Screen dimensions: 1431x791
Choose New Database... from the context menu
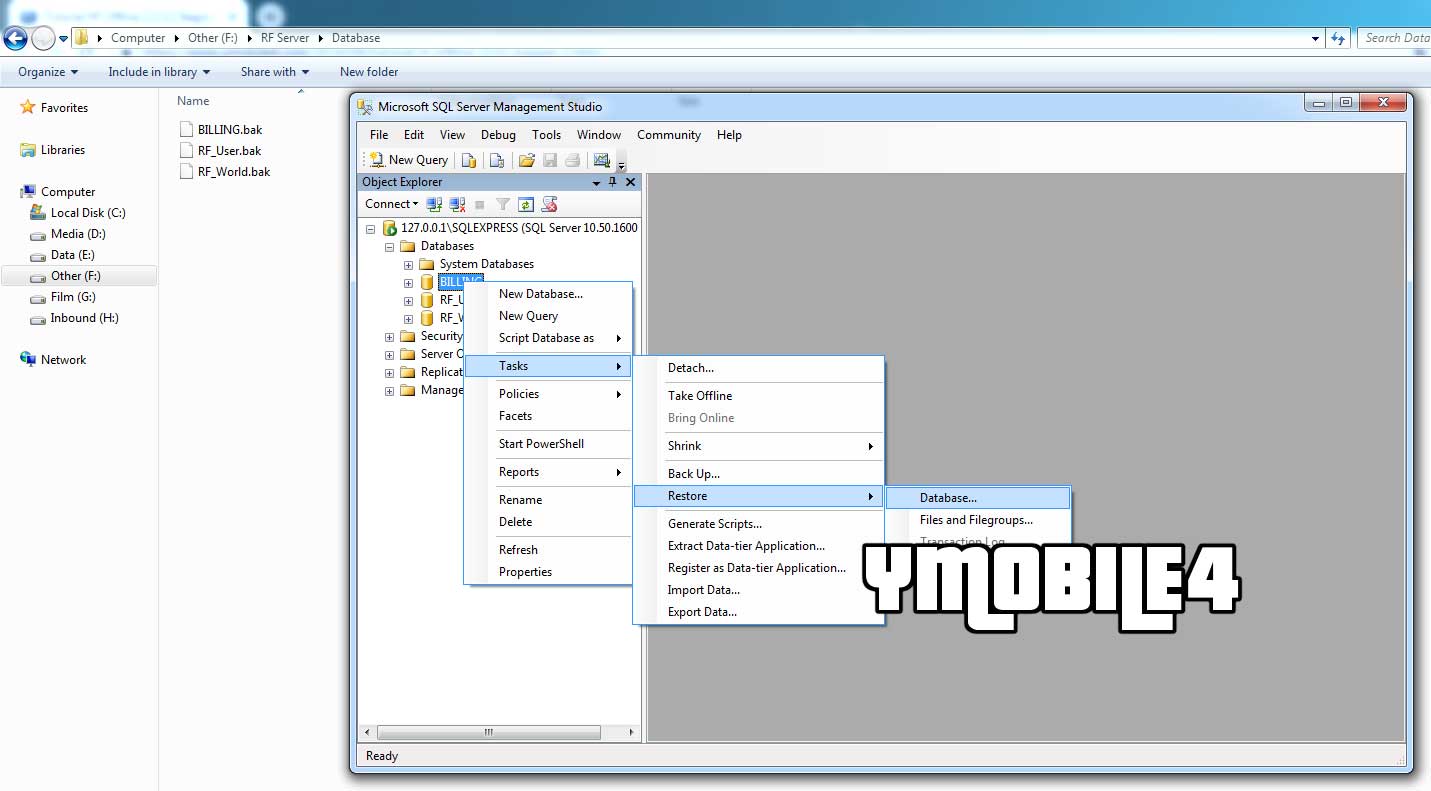tap(548, 294)
